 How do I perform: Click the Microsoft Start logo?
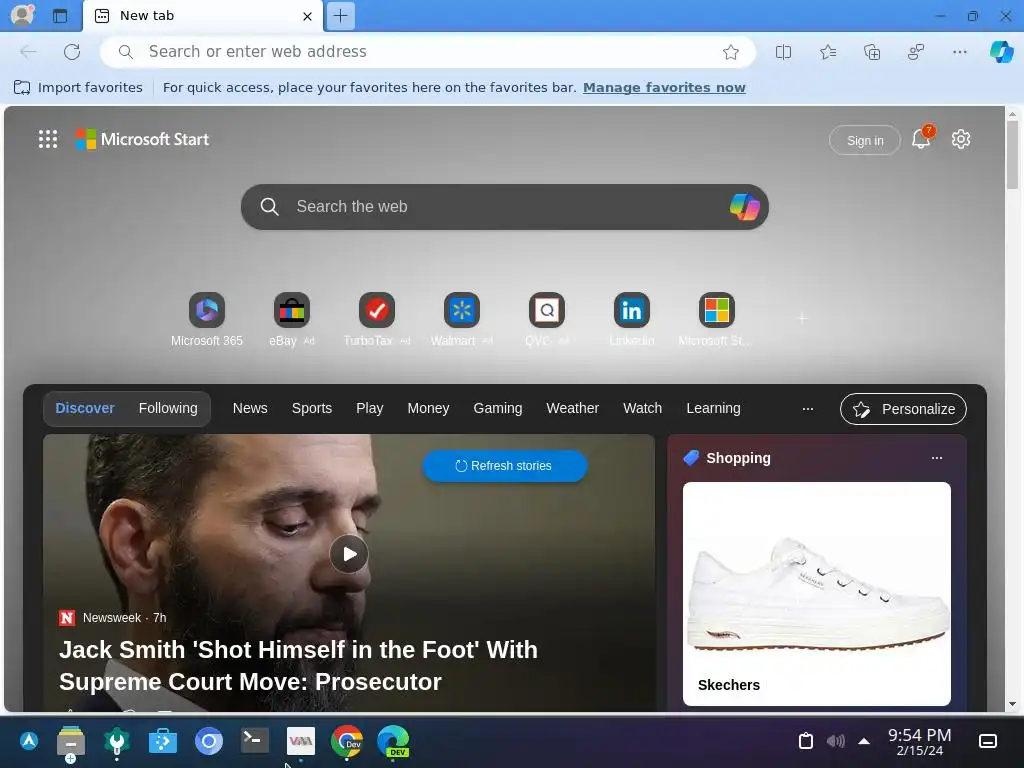[x=142, y=139]
